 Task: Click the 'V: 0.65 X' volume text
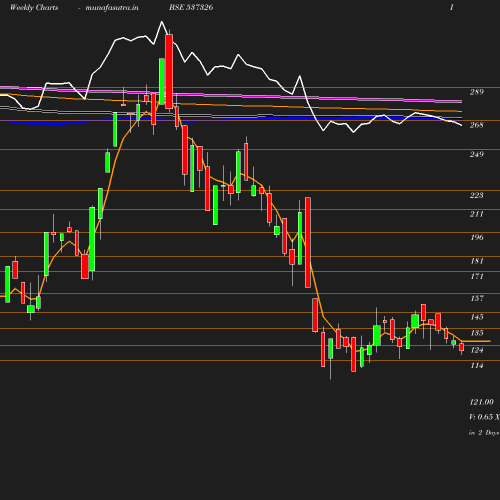[x=484, y=417]
